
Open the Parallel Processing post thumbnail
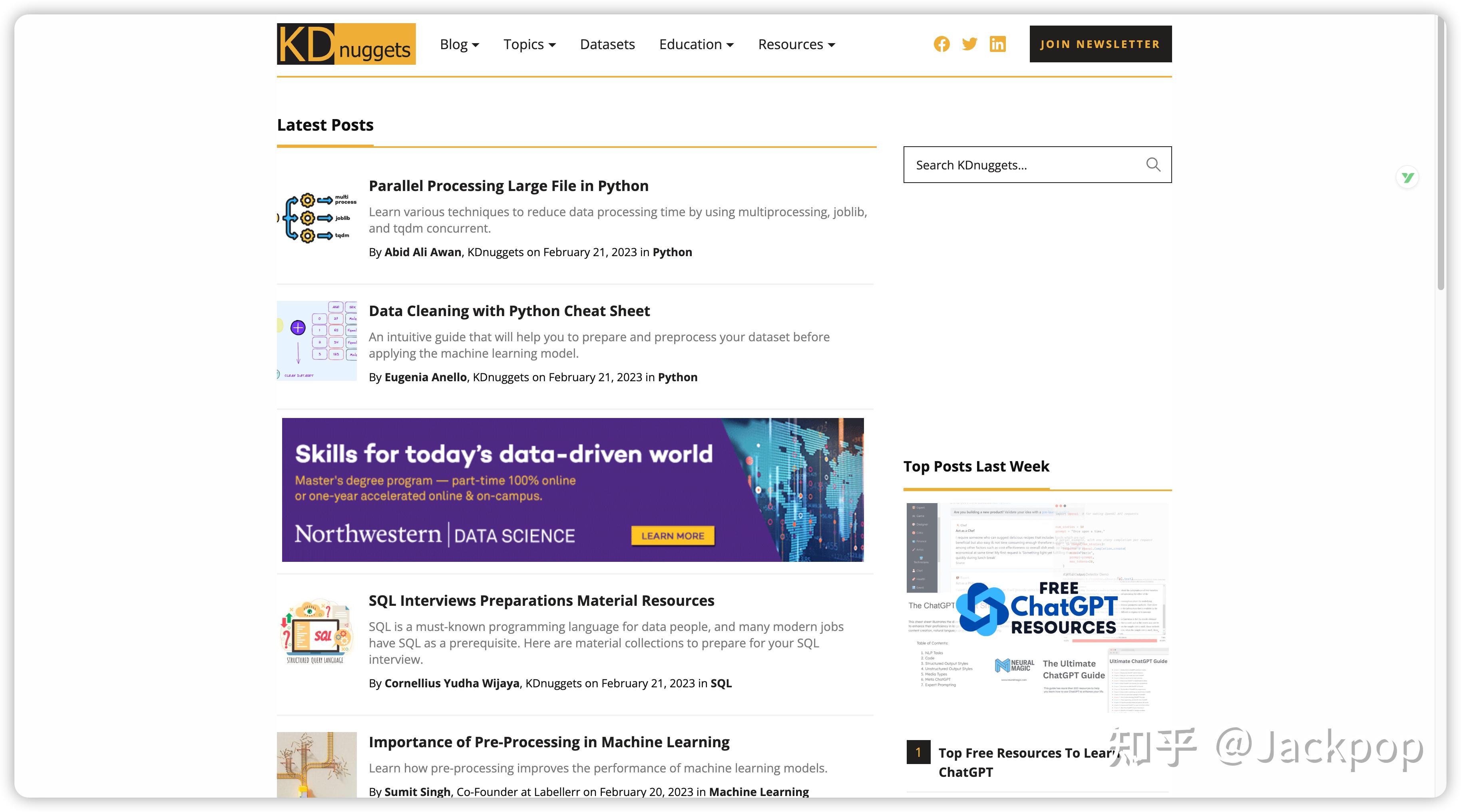(317, 218)
